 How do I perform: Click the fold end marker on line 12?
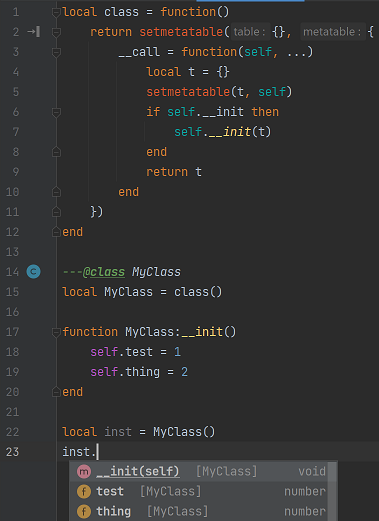pos(56,232)
